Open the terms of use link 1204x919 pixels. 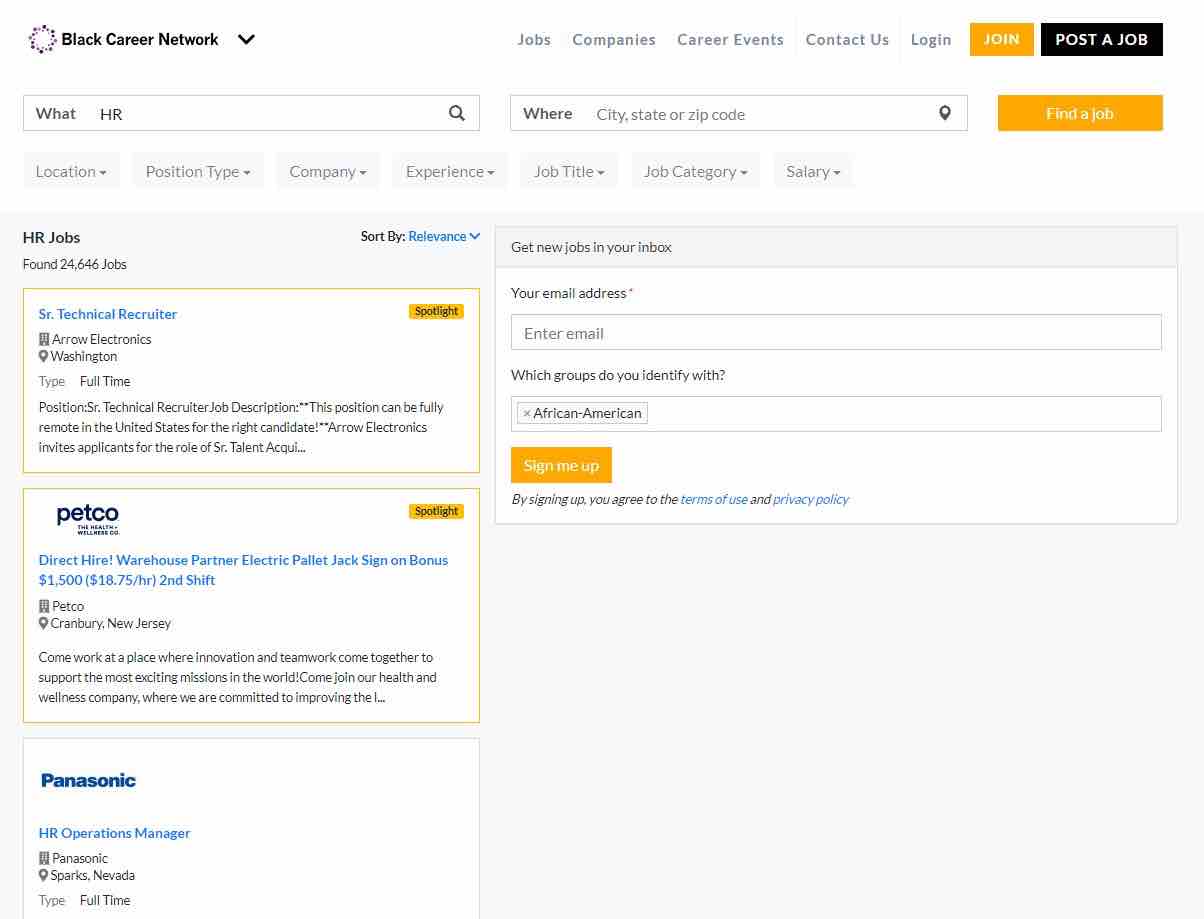[714, 499]
